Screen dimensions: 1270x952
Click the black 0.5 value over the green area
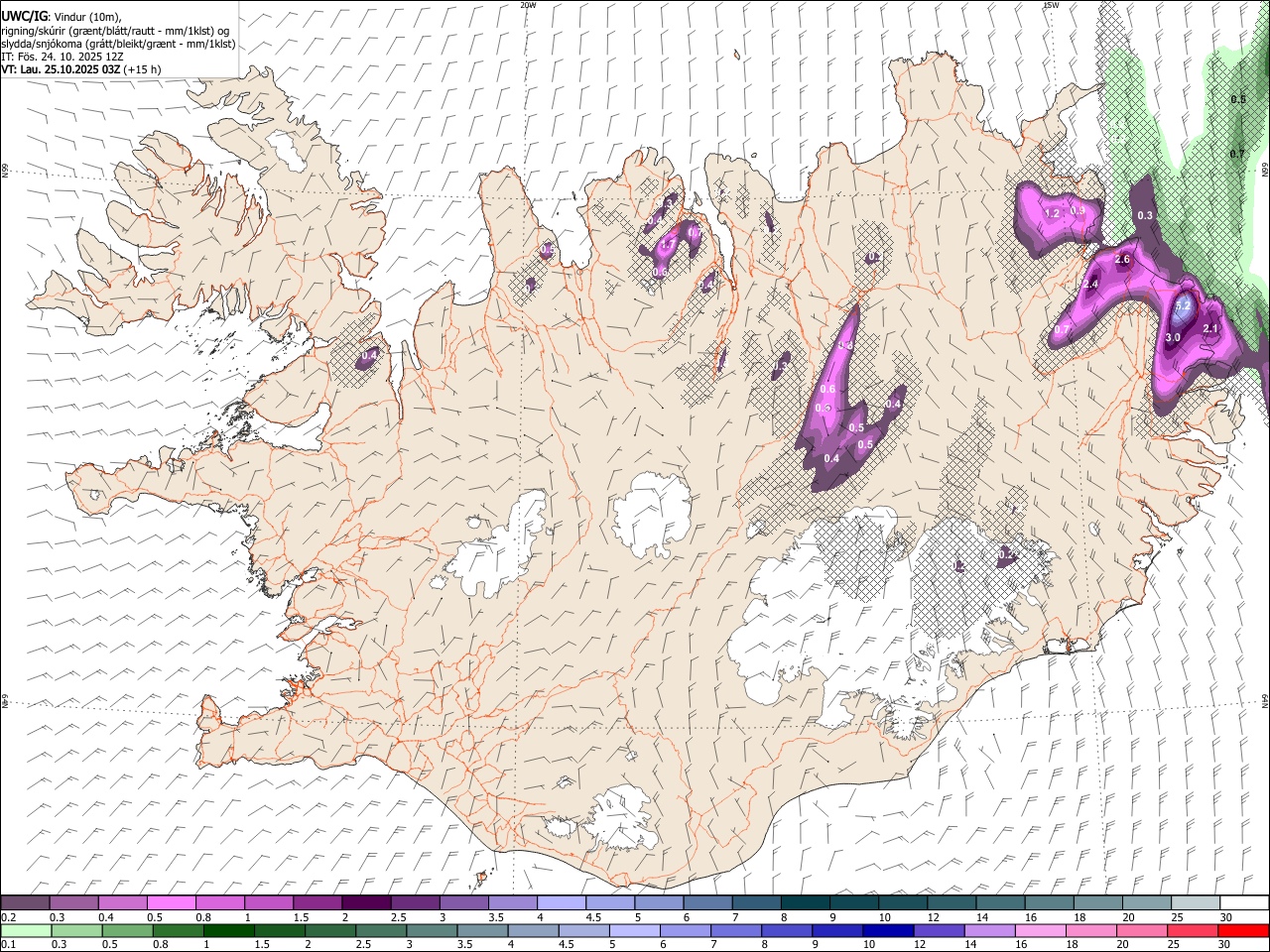[x=1238, y=99]
